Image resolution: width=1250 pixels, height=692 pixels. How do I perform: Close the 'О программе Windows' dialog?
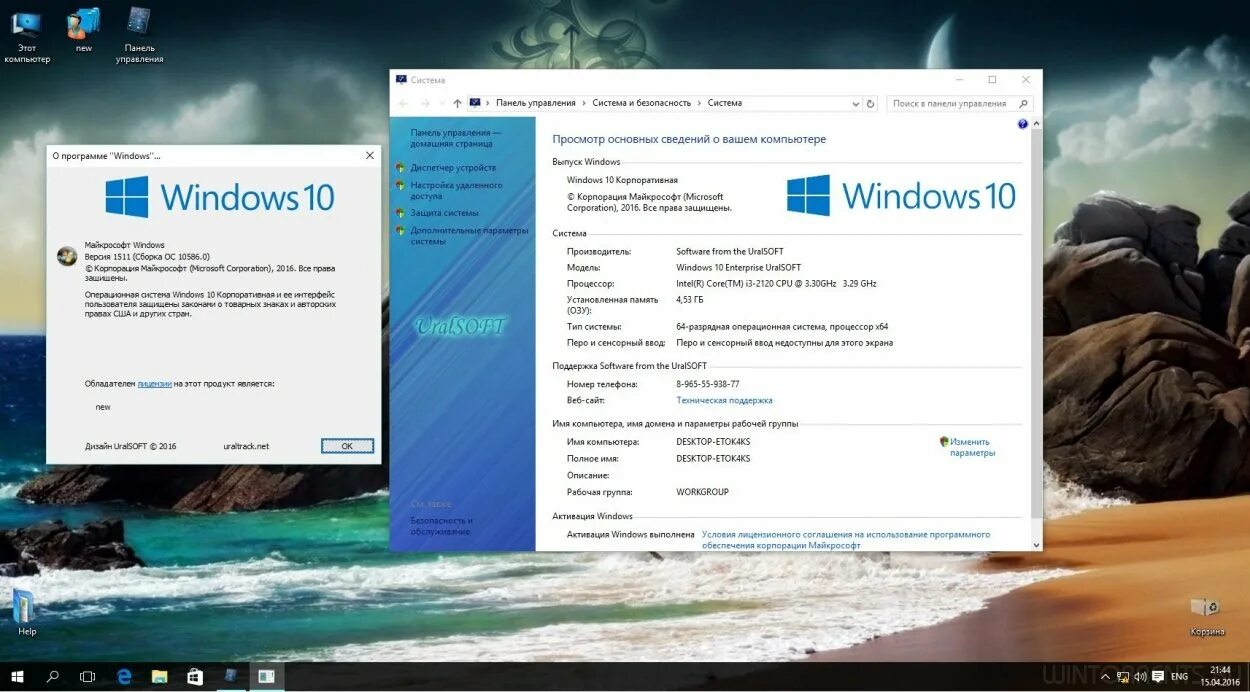pos(370,155)
